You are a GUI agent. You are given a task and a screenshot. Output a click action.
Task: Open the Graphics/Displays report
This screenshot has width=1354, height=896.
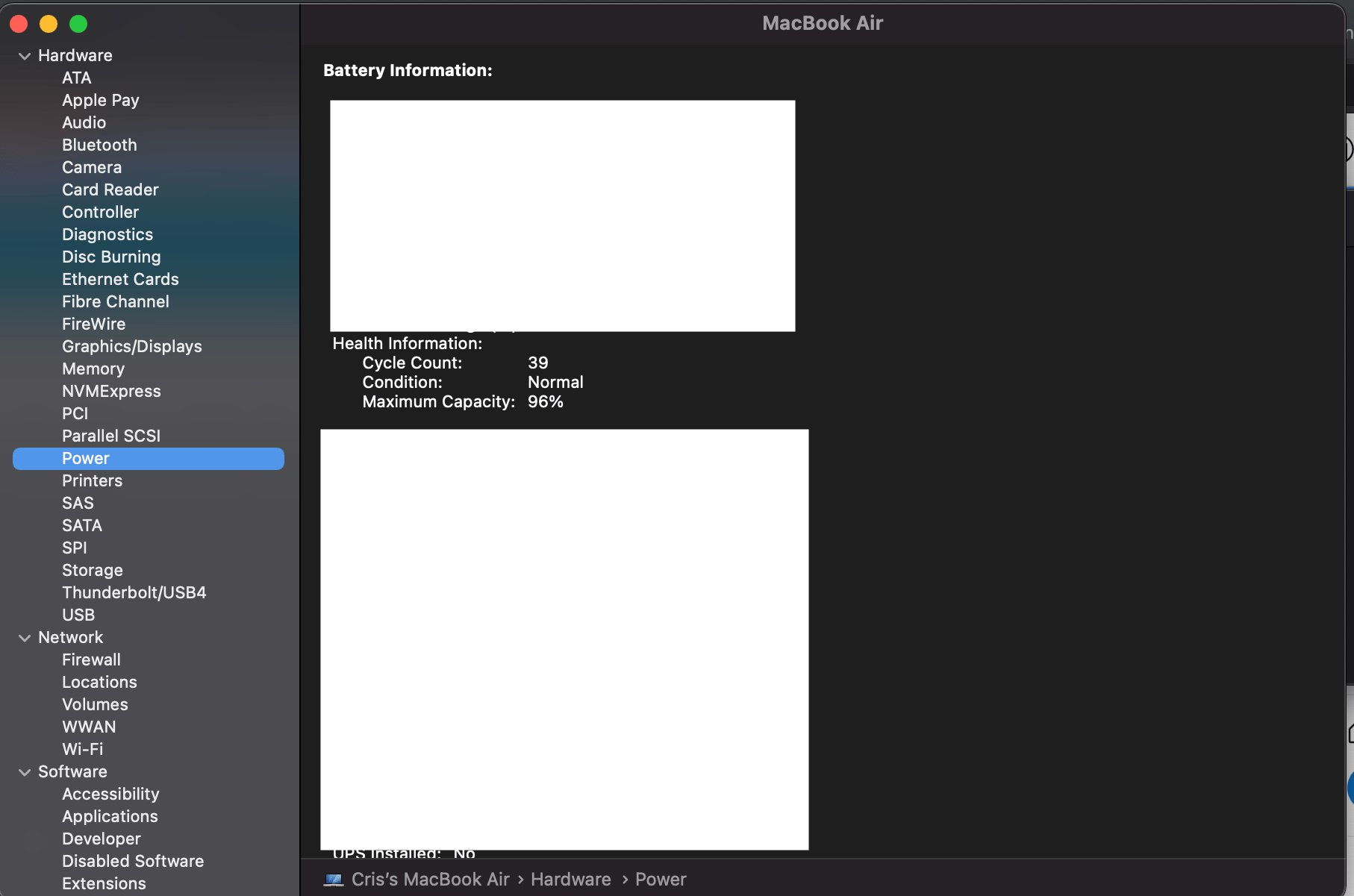[131, 346]
